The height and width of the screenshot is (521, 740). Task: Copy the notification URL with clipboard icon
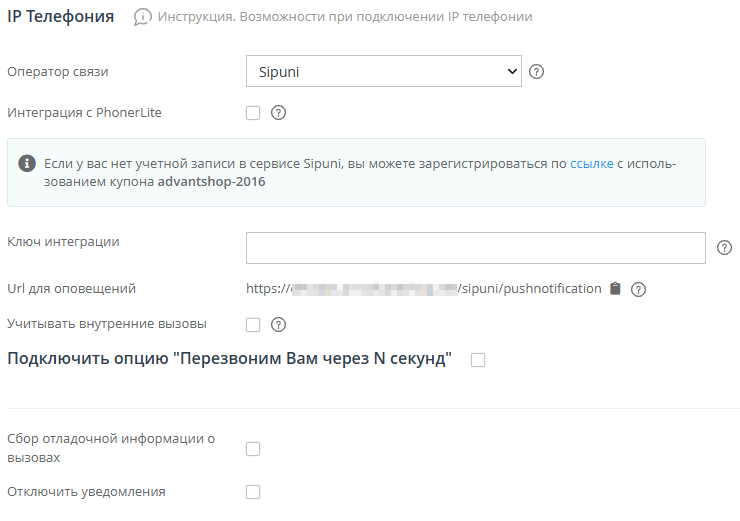(x=615, y=288)
